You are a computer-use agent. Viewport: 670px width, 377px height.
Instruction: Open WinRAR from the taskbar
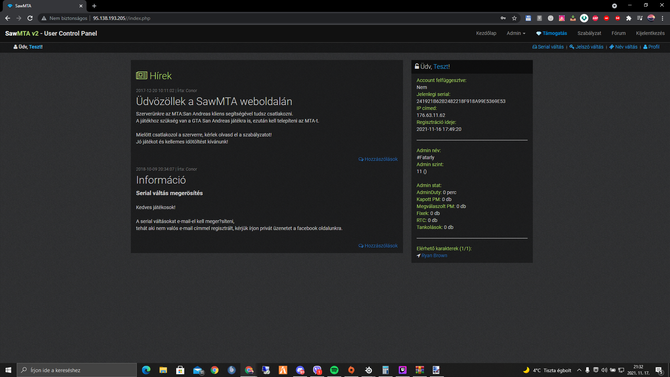click(420, 370)
